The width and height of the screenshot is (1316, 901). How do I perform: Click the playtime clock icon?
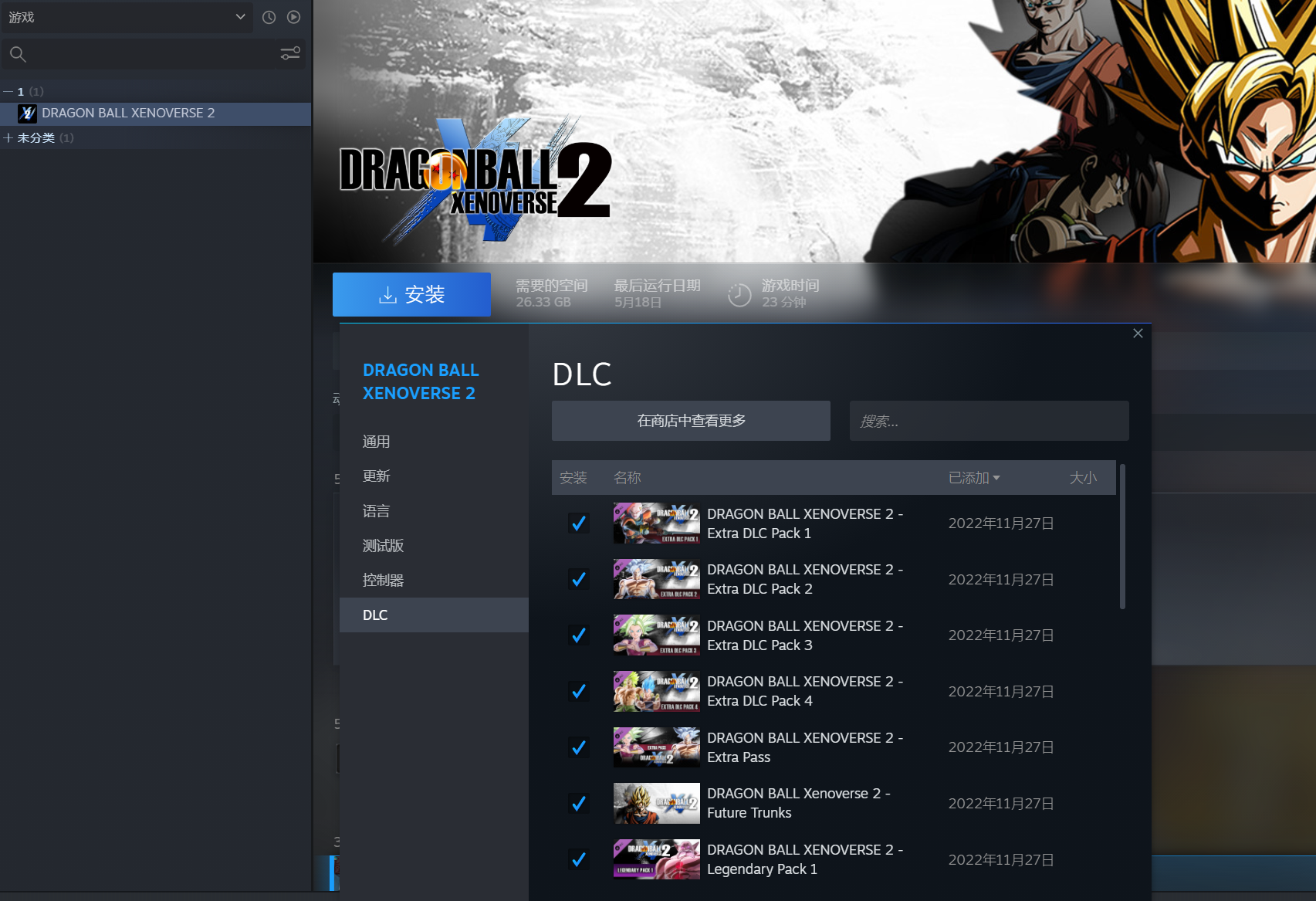point(739,295)
